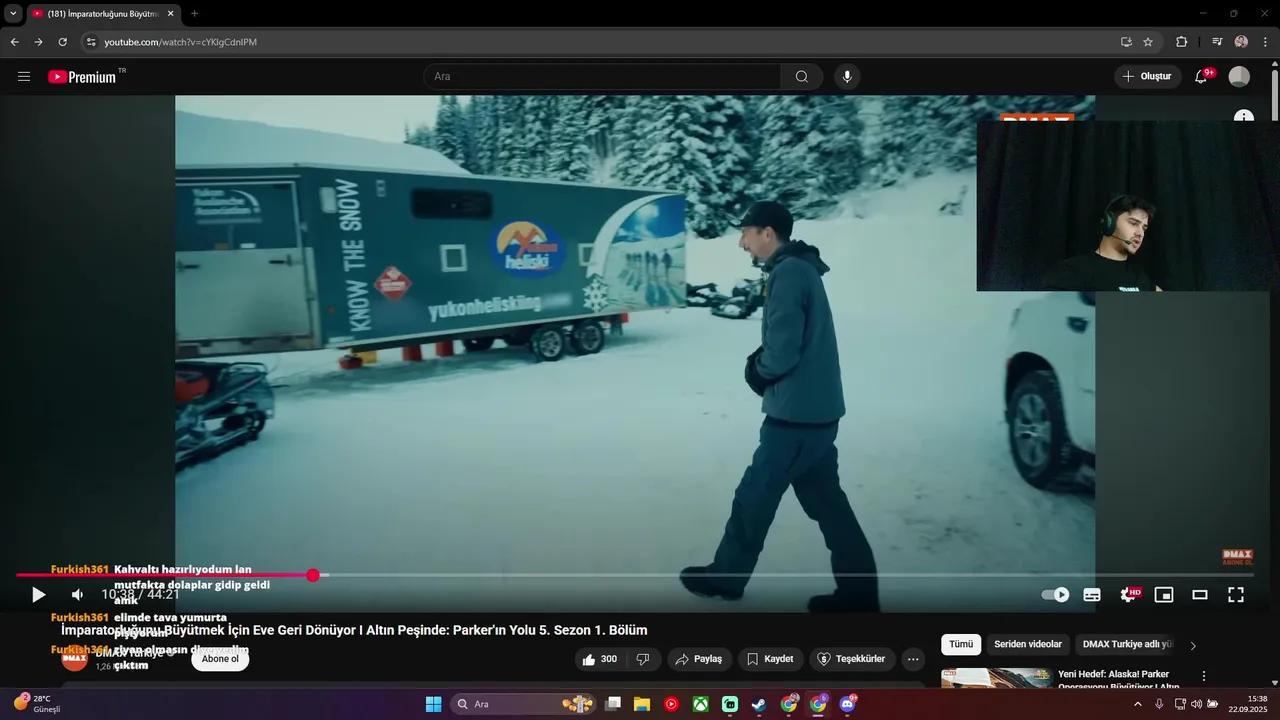Viewport: 1280px width, 720px height.
Task: Open more actions three-dot menu
Action: (912, 659)
